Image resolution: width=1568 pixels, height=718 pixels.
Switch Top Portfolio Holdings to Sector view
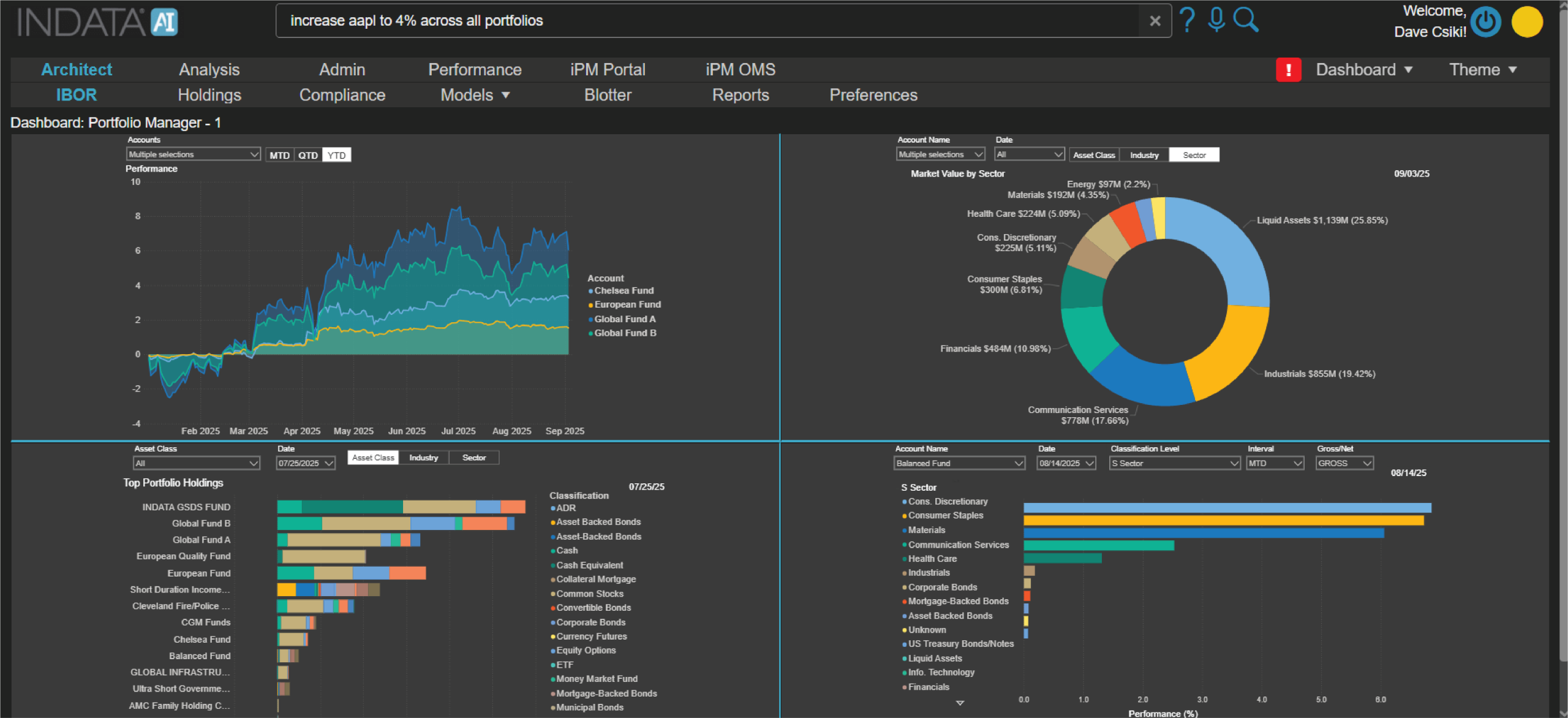(473, 457)
